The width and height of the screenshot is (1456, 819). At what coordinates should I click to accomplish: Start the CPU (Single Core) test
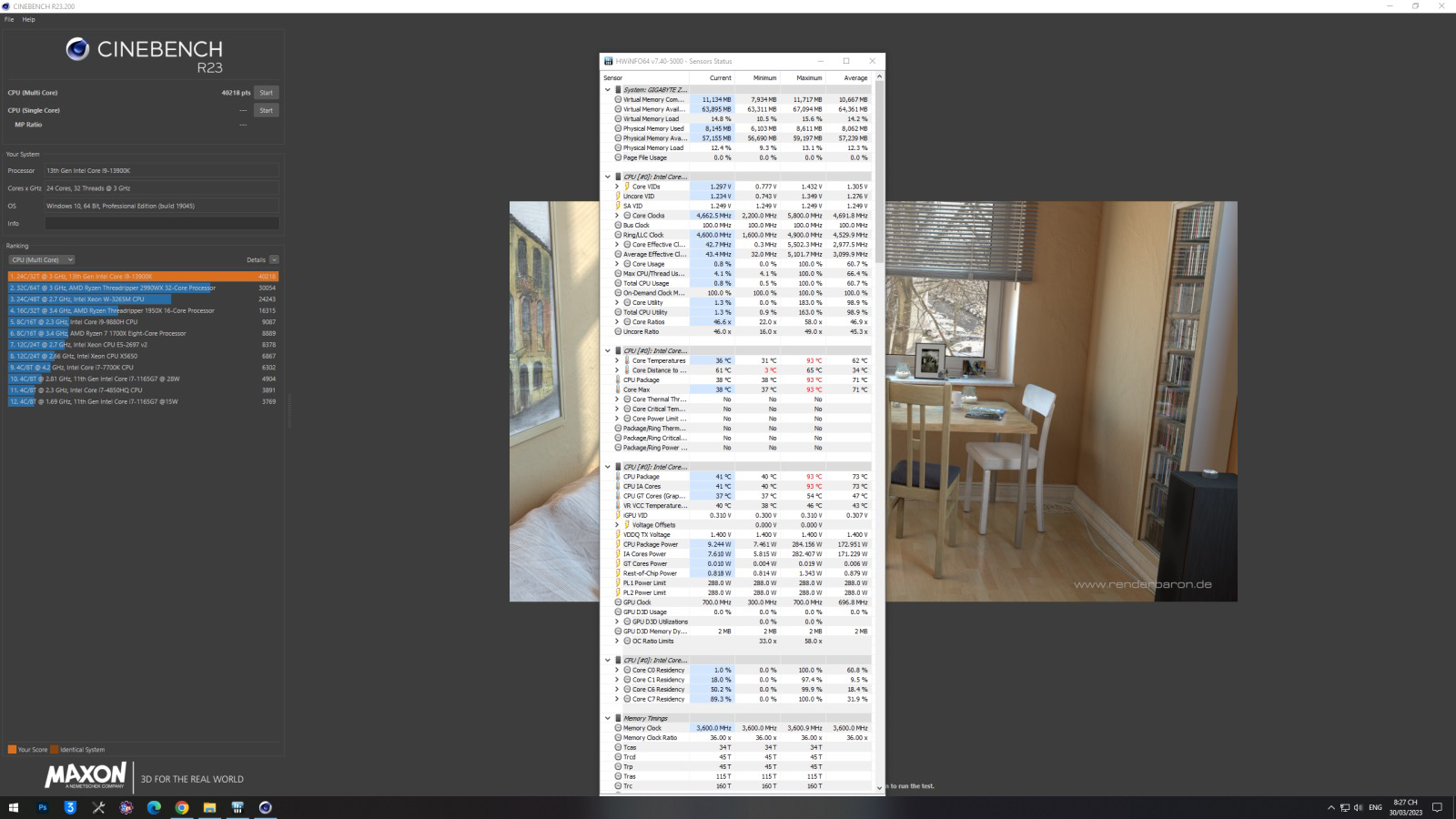[x=266, y=110]
